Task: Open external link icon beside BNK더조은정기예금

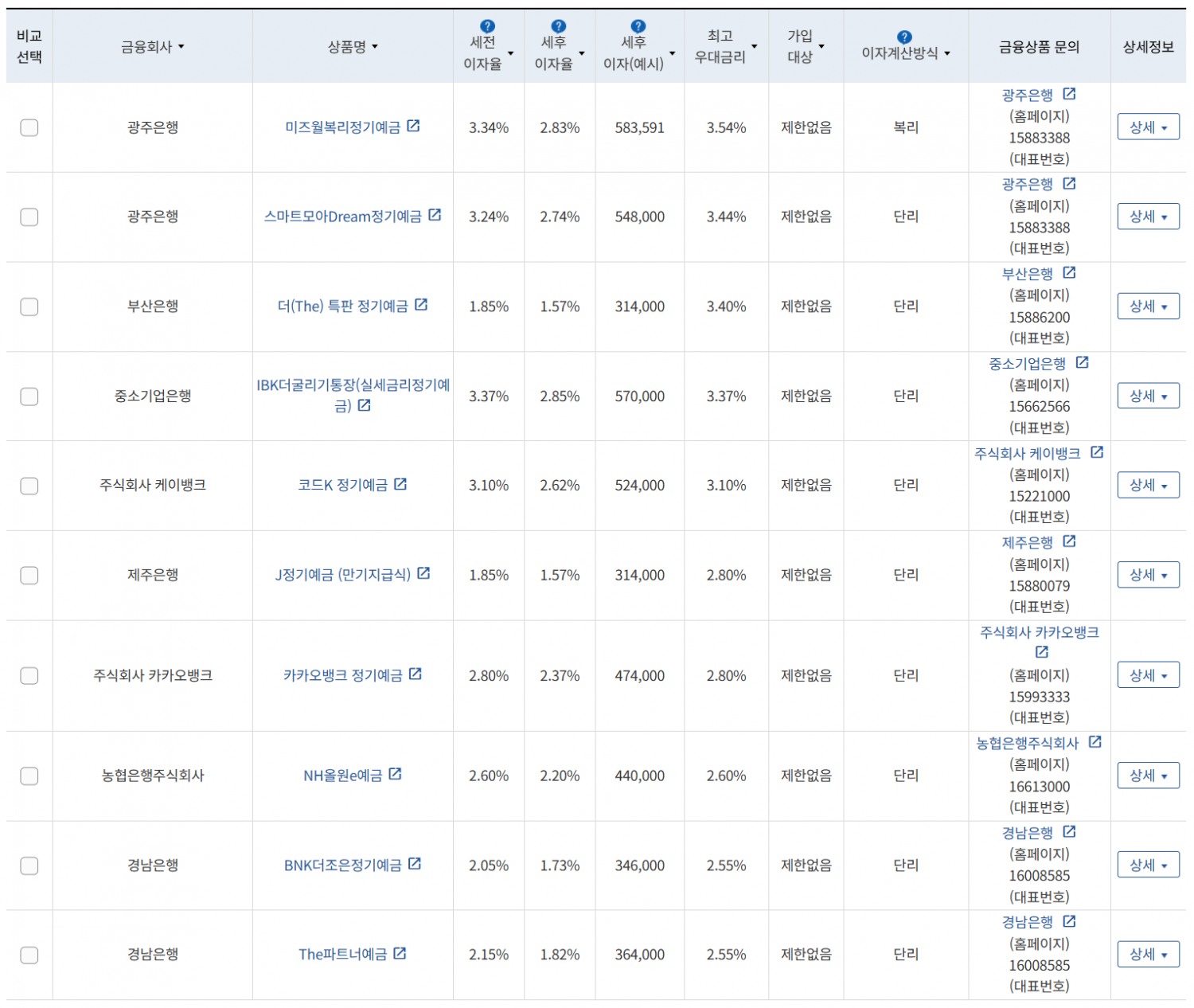Action: [415, 864]
